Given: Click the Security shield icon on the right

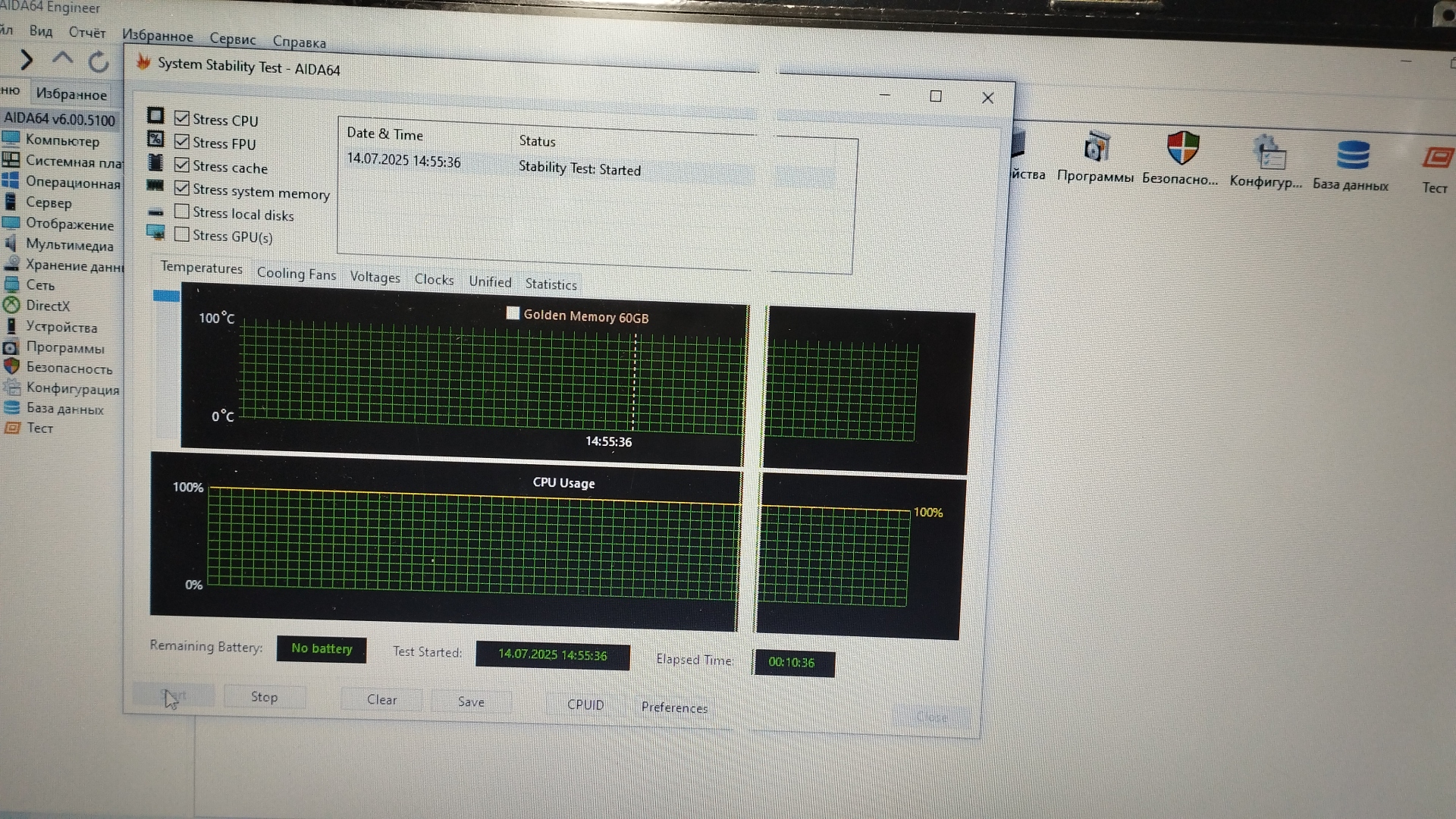Looking at the screenshot, I should [1181, 149].
